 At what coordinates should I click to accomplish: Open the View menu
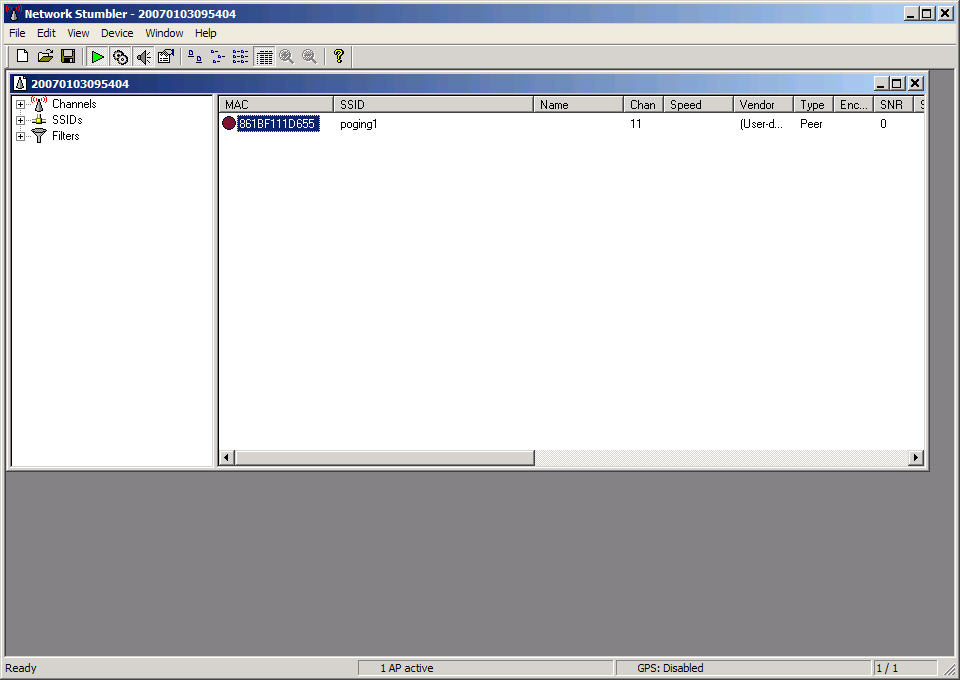78,33
